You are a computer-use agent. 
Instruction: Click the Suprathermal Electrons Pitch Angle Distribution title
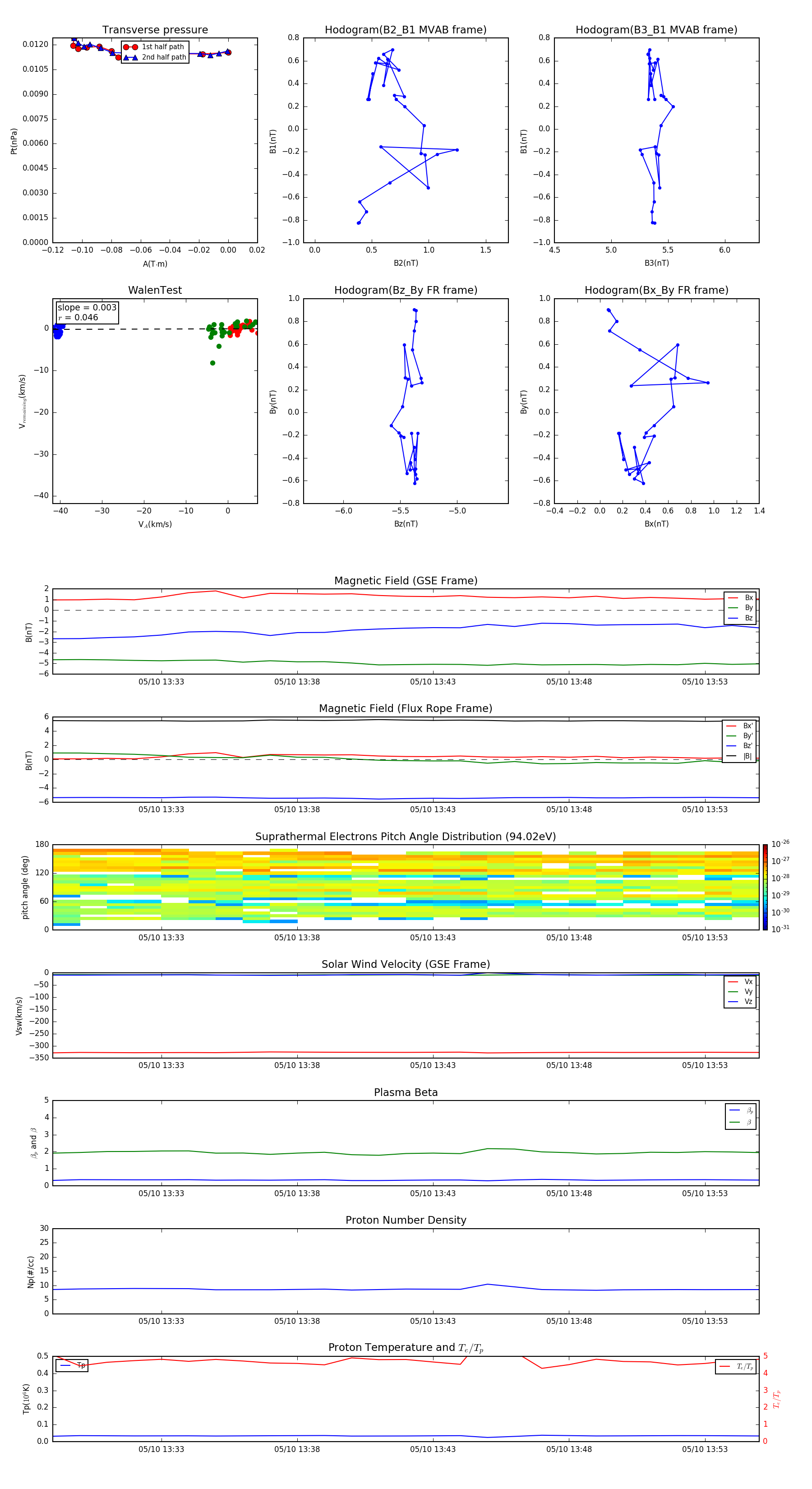(406, 837)
